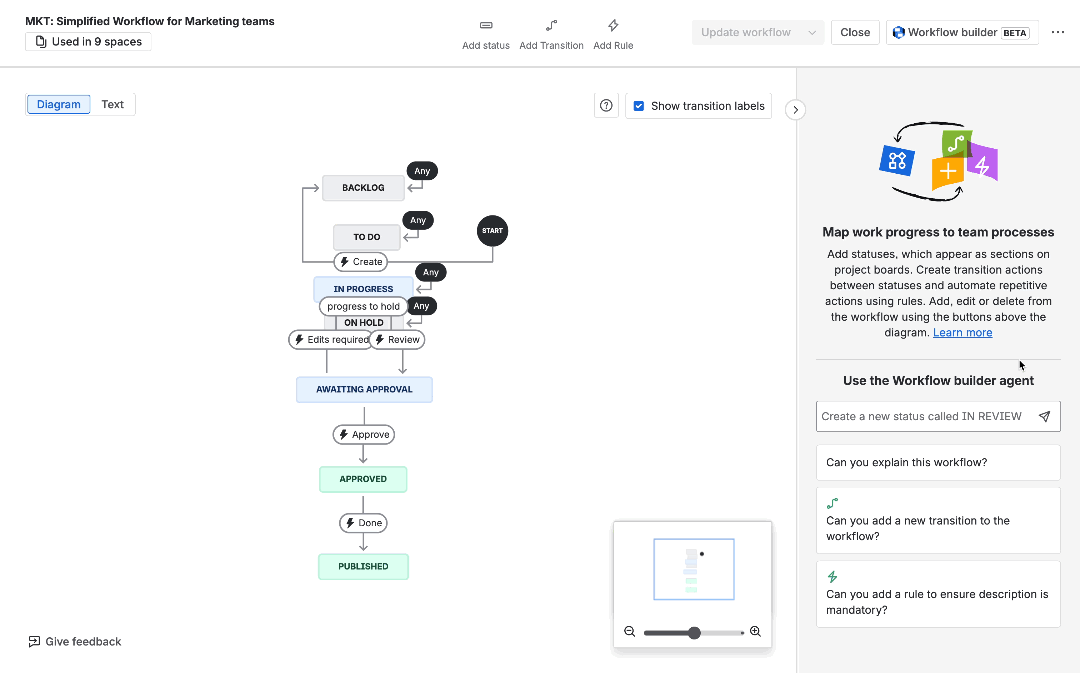The image size is (1080, 673).
Task: Click the Close button
Action: pyautogui.click(x=855, y=32)
